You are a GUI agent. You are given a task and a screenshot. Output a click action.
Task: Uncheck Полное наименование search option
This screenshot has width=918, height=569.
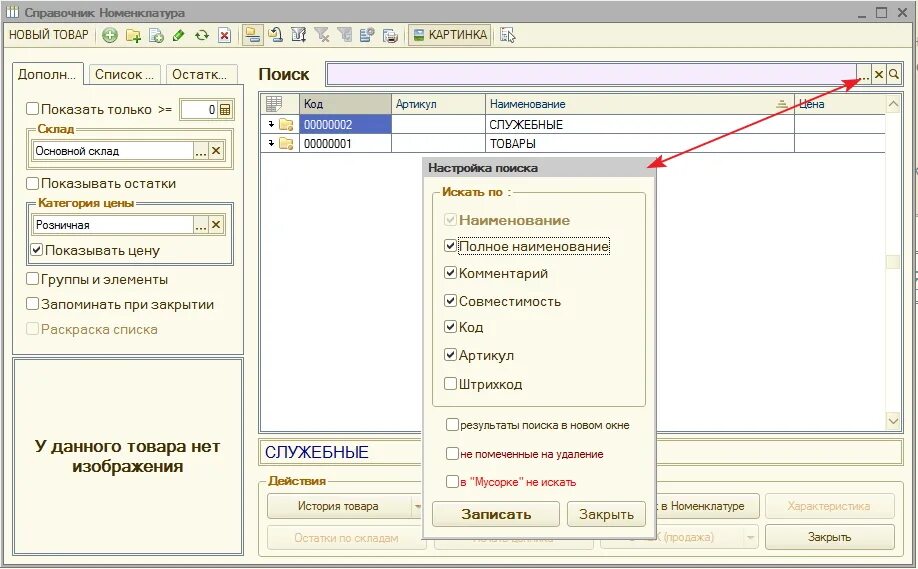pos(450,246)
